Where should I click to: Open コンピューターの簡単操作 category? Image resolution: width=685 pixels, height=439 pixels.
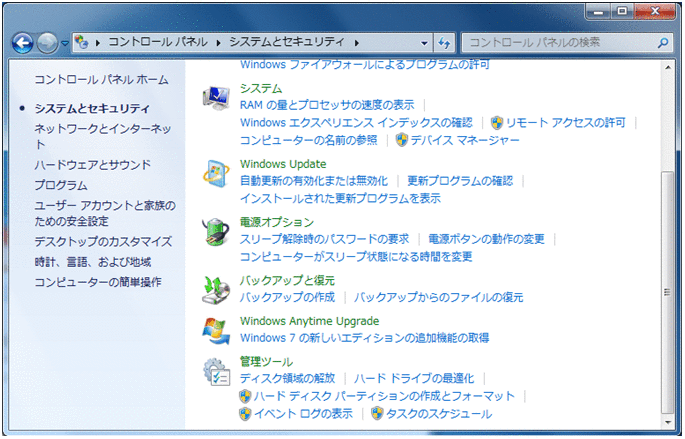[98, 282]
